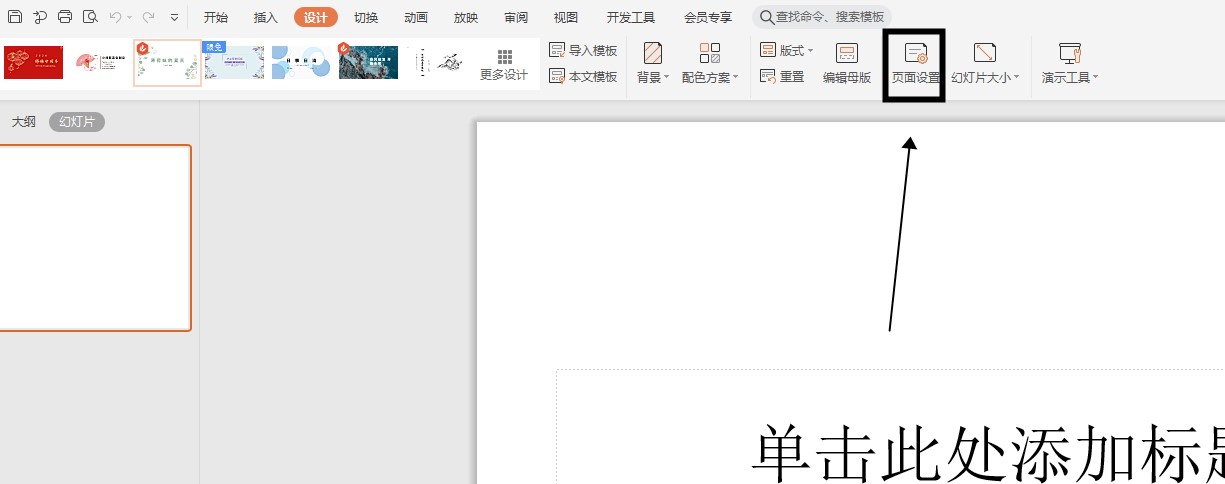The height and width of the screenshot is (484, 1225).
Task: Toggle to 大纲 outline view
Action: click(x=23, y=122)
